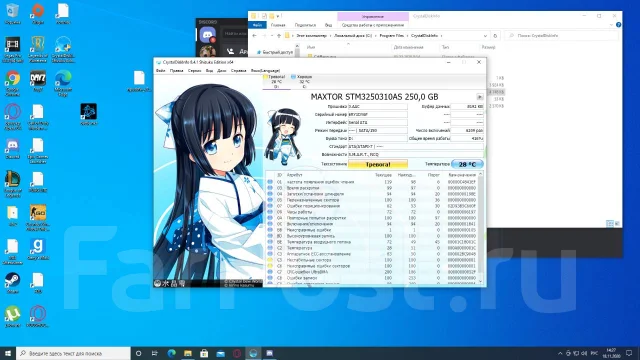Open Task View from the taskbar
Image resolution: width=640 pixels, height=360 pixels.
[155, 353]
